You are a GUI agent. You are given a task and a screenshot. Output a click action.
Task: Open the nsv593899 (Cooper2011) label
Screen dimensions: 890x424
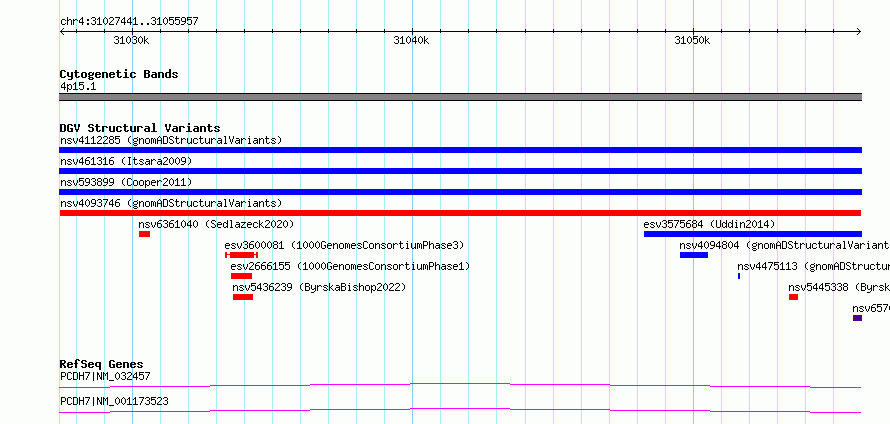pos(126,182)
